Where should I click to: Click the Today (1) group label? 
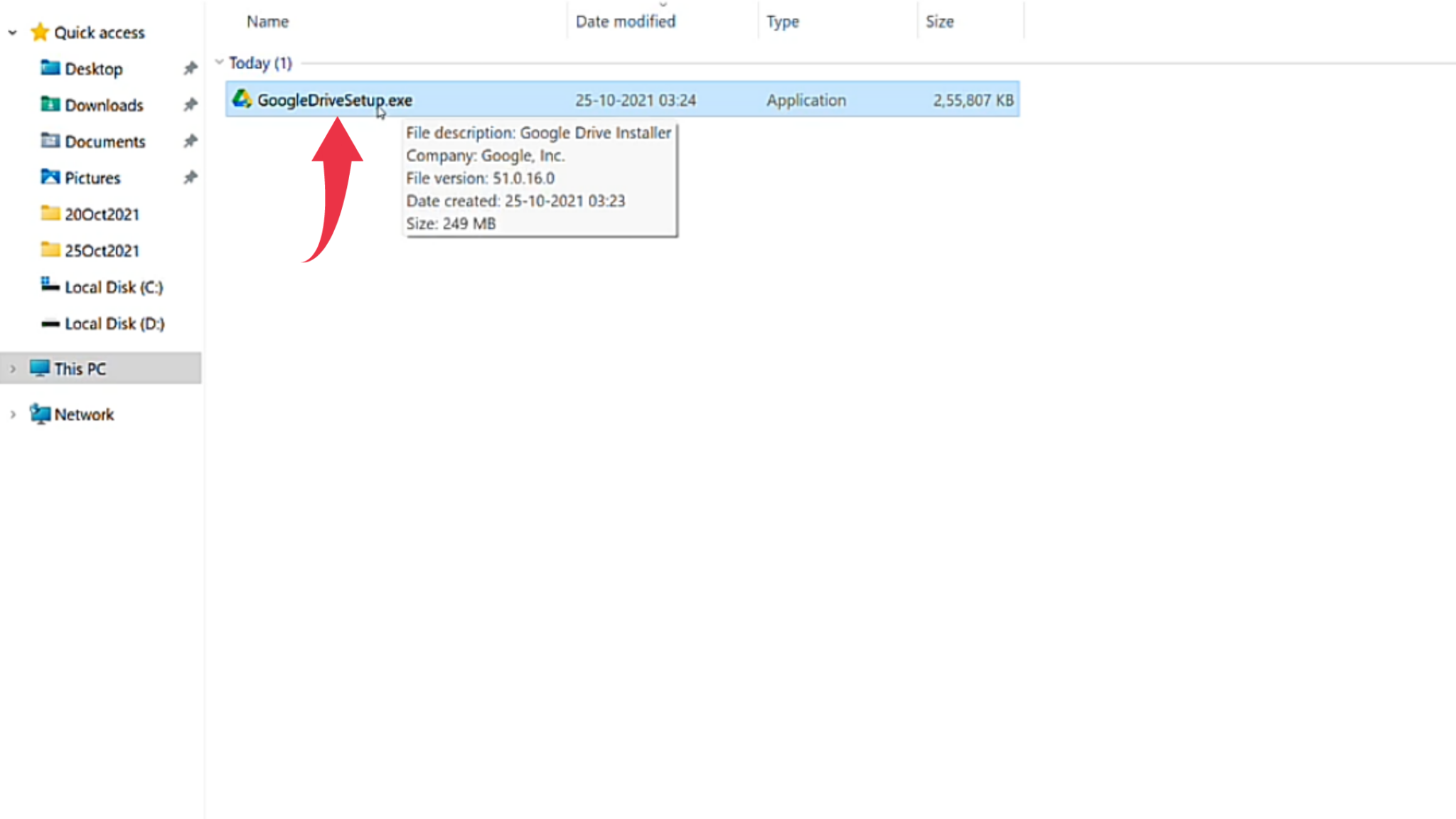click(x=260, y=63)
